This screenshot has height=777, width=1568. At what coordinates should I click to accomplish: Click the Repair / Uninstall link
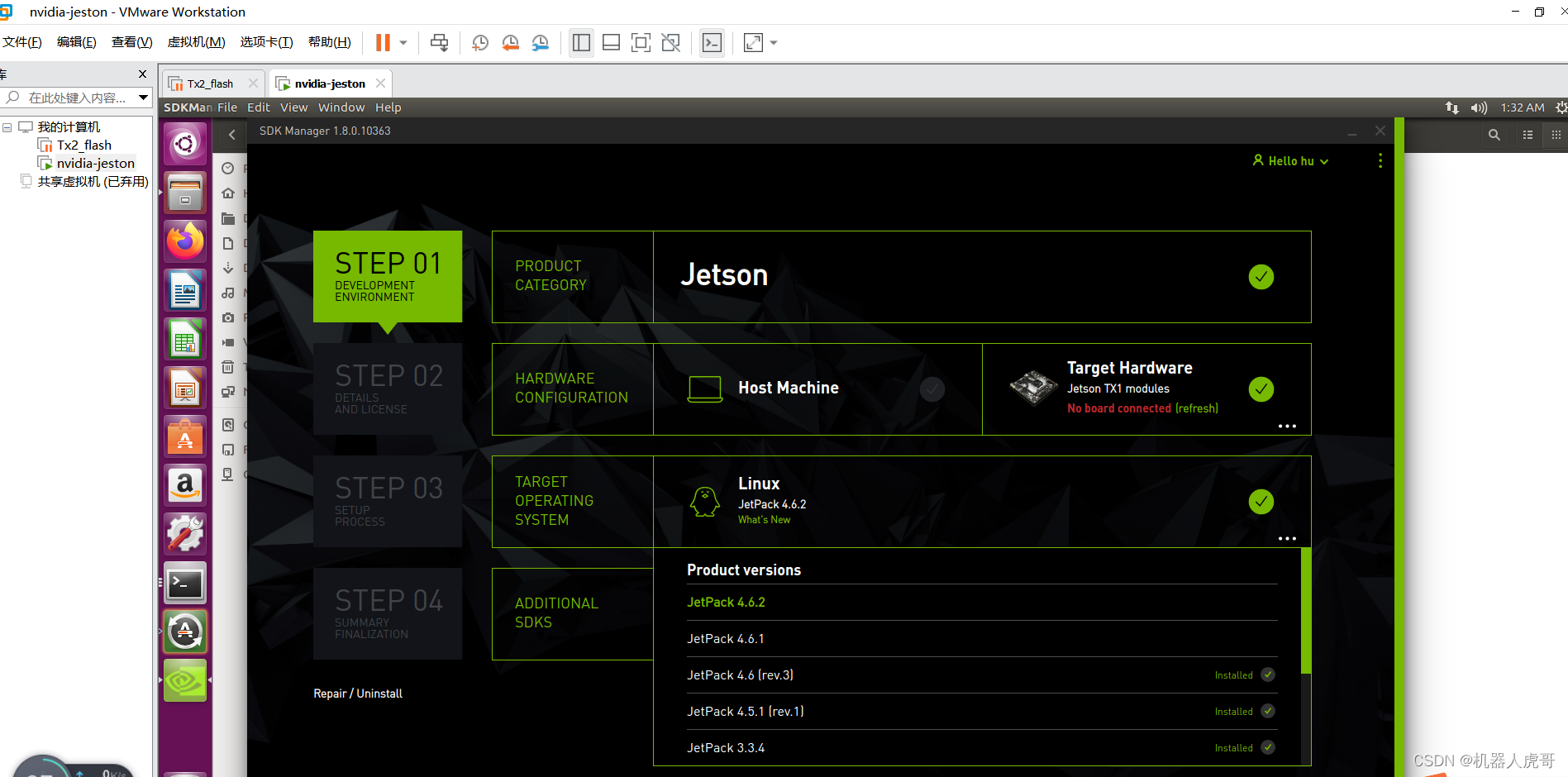(357, 694)
